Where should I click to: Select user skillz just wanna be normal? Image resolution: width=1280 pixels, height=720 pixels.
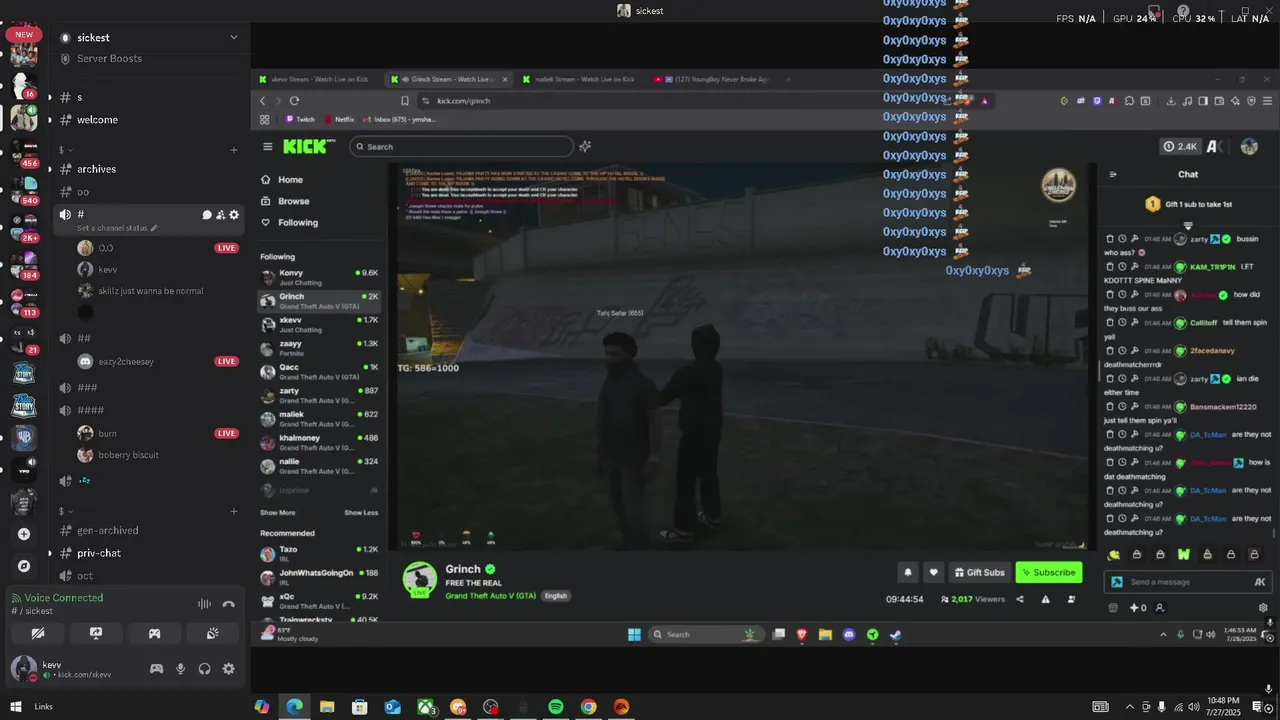click(x=140, y=291)
